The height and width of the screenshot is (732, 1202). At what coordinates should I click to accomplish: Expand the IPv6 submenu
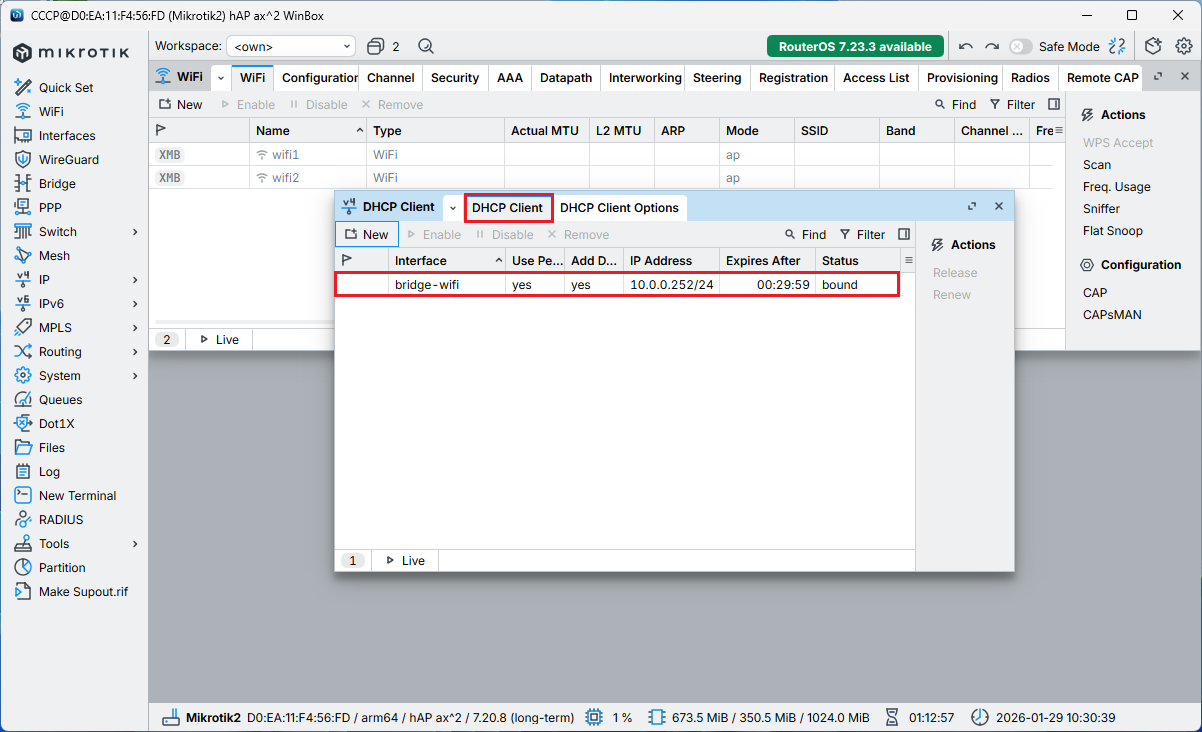[x=135, y=304]
